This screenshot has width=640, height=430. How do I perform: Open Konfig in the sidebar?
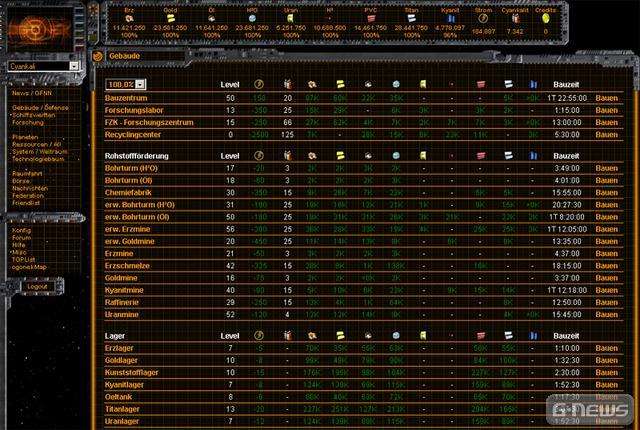pyautogui.click(x=21, y=230)
